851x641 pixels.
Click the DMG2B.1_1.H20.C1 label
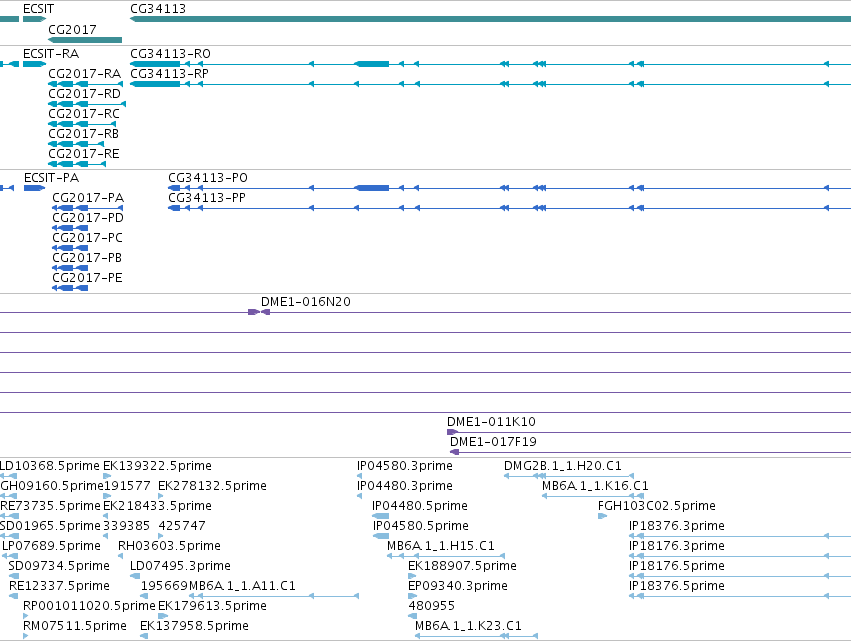563,466
